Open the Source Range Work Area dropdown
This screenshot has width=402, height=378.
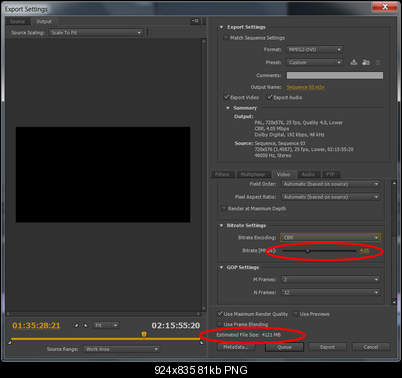click(121, 349)
